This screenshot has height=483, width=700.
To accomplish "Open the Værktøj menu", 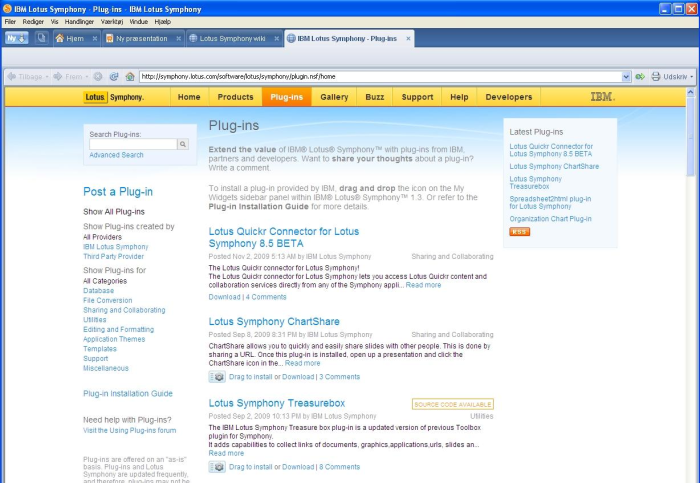I will [x=112, y=21].
